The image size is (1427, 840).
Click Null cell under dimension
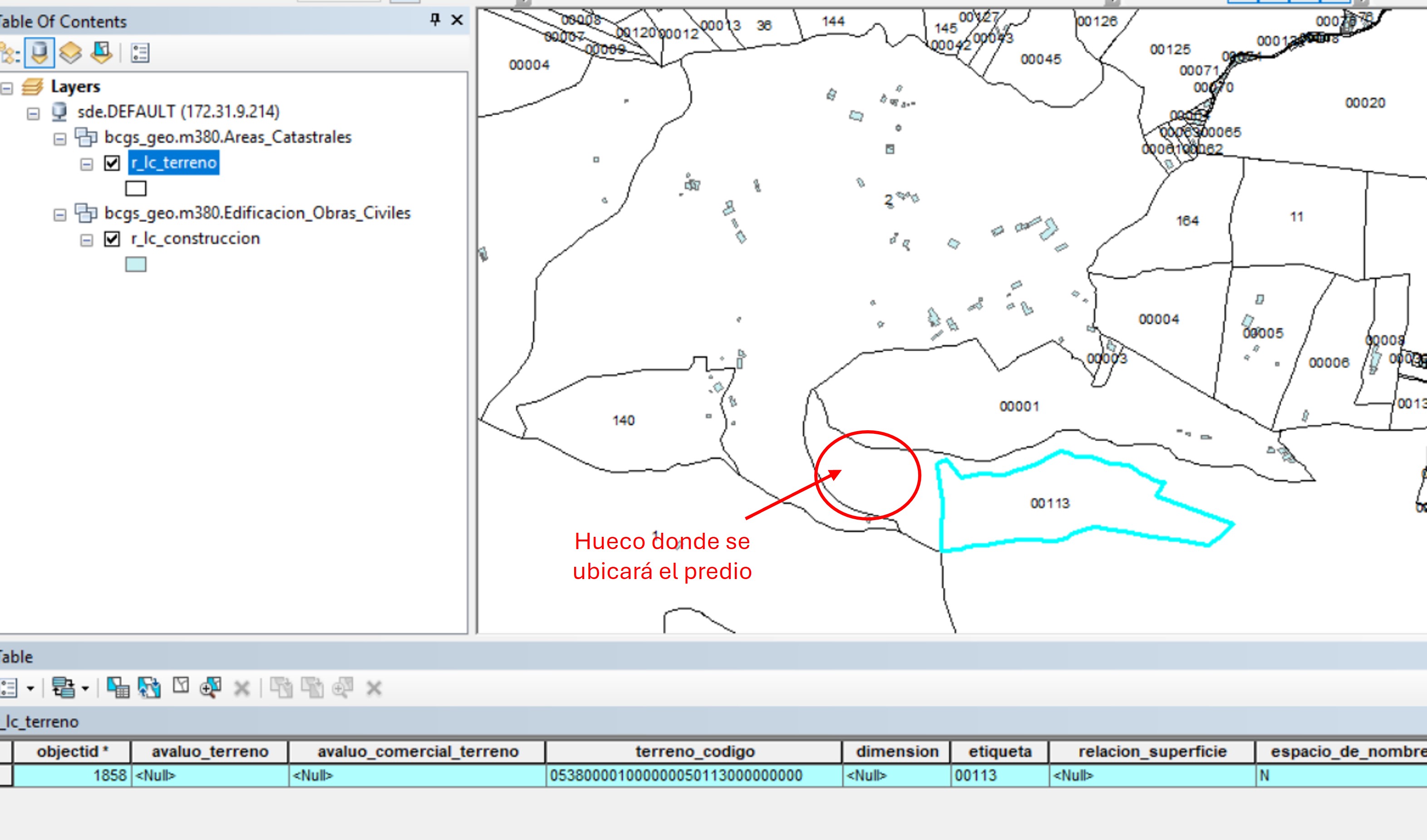(x=897, y=776)
